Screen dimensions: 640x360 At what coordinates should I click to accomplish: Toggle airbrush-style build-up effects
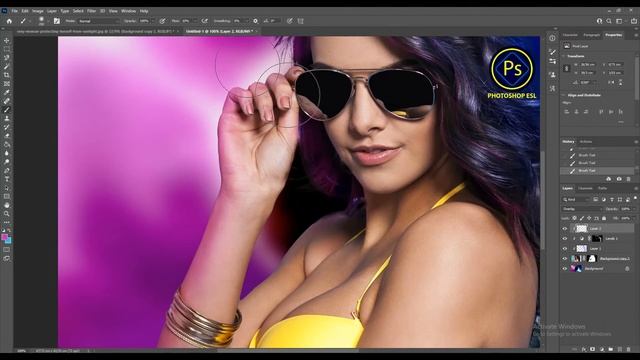point(204,21)
